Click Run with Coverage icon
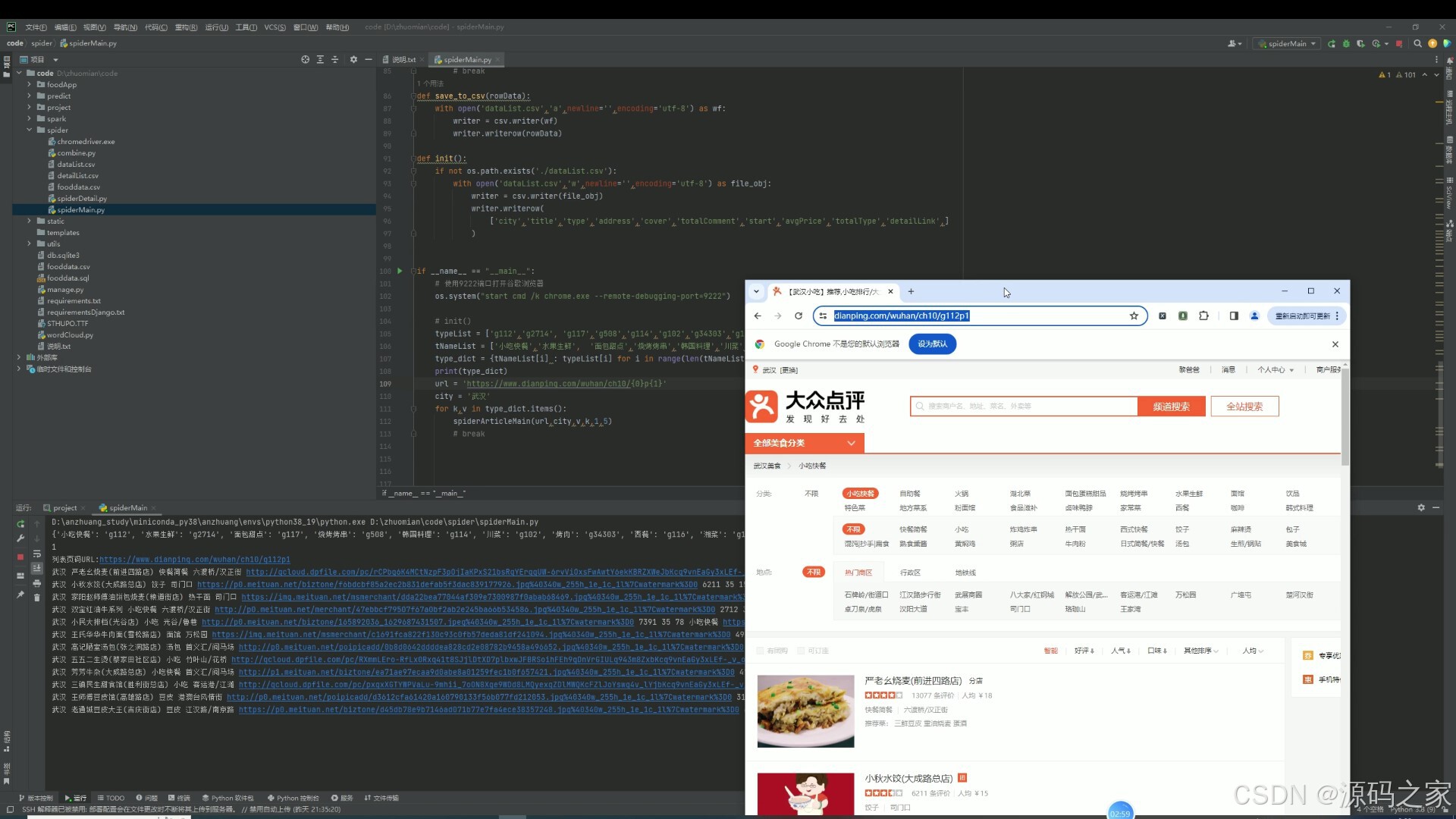The image size is (1456, 819). (x=1360, y=44)
